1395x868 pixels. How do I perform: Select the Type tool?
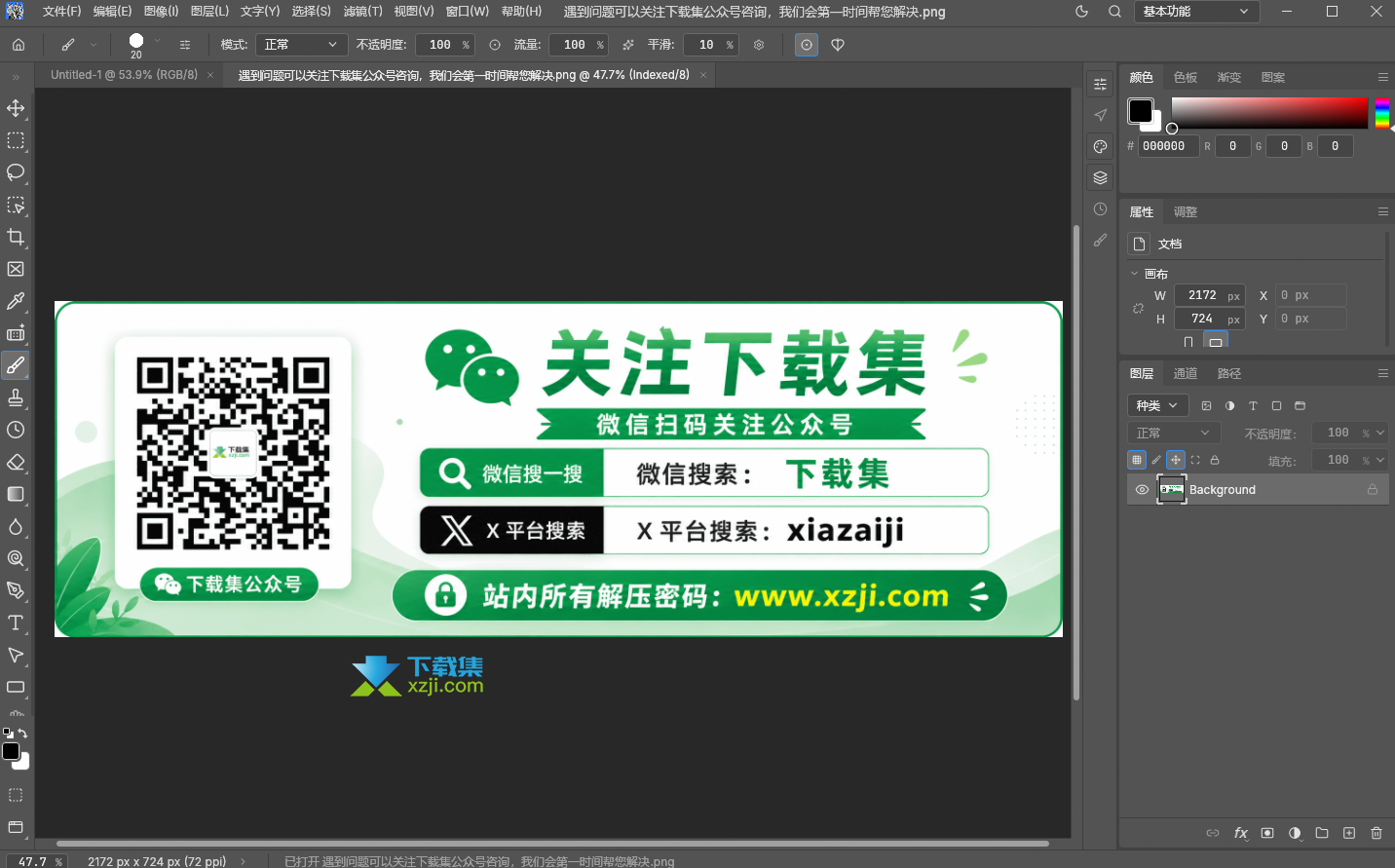16,623
